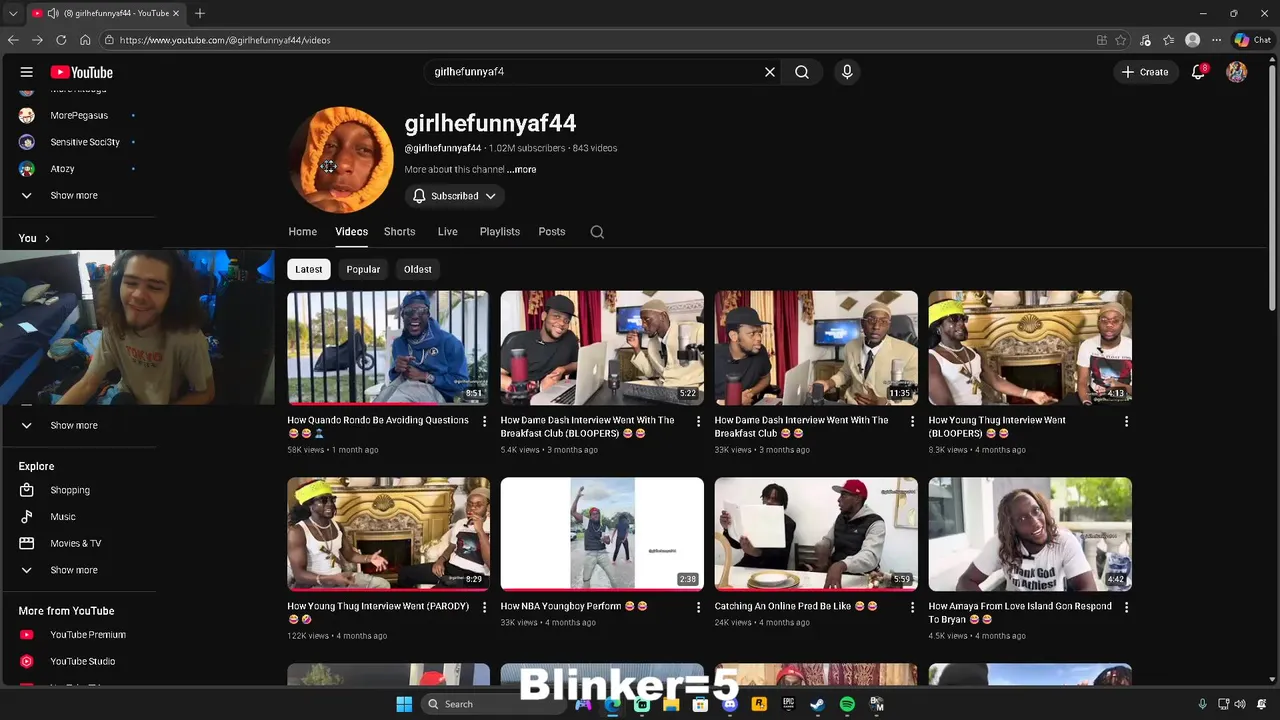Switch to the Shorts tab
Screen dimensions: 1280x720
[x=399, y=232]
